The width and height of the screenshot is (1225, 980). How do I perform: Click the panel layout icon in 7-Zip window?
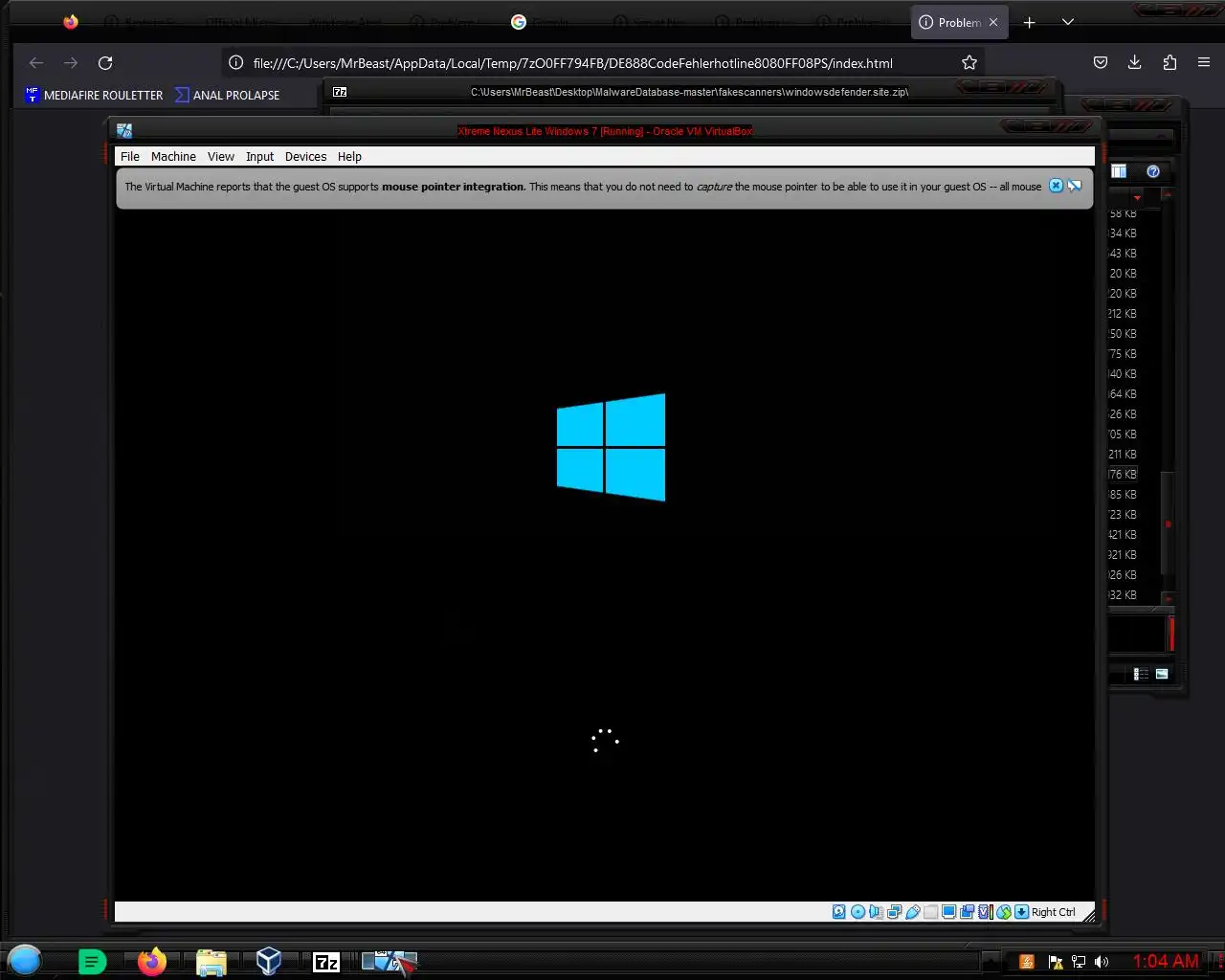click(x=1119, y=171)
